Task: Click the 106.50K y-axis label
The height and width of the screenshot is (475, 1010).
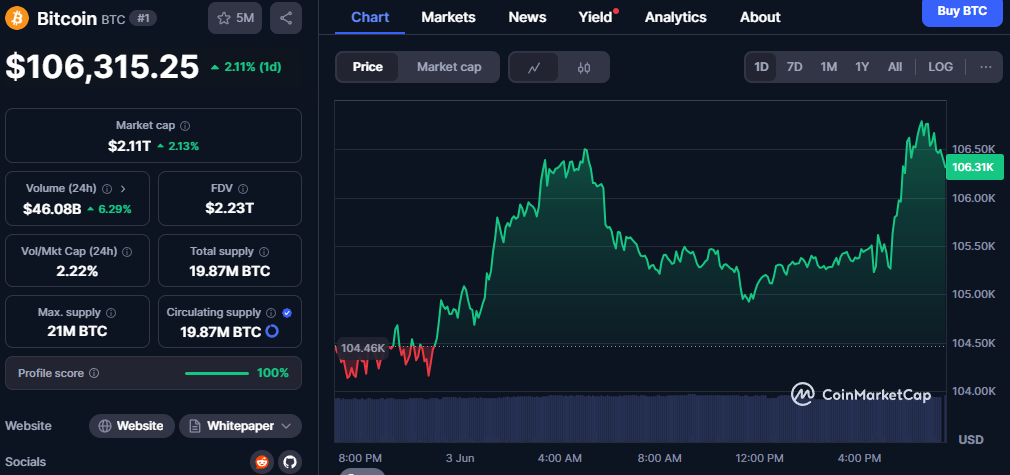Action: tap(973, 150)
